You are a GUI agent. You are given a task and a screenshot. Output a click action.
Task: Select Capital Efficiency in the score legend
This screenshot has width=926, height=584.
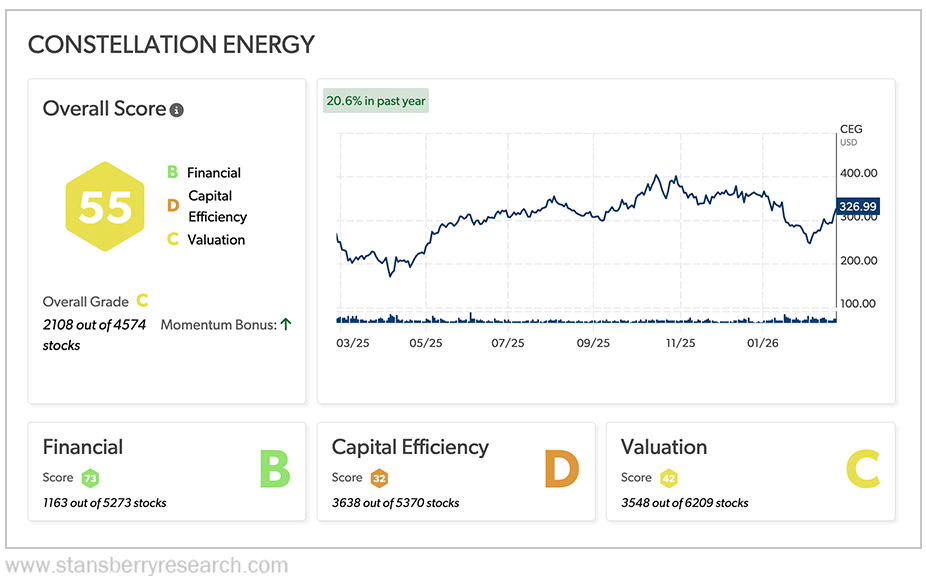(x=216, y=206)
